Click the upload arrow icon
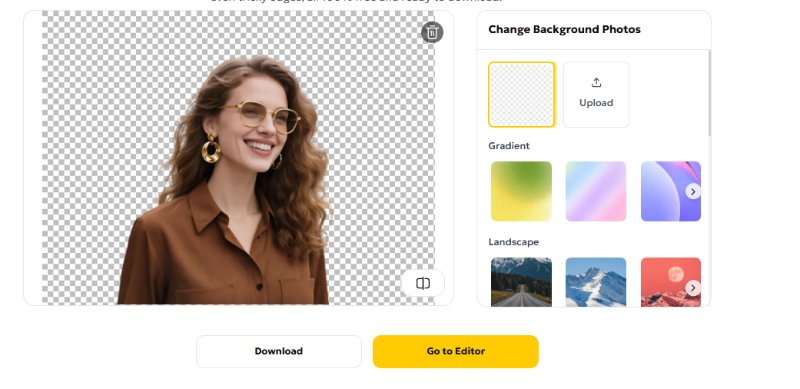Image resolution: width=800 pixels, height=389 pixels. (x=596, y=83)
